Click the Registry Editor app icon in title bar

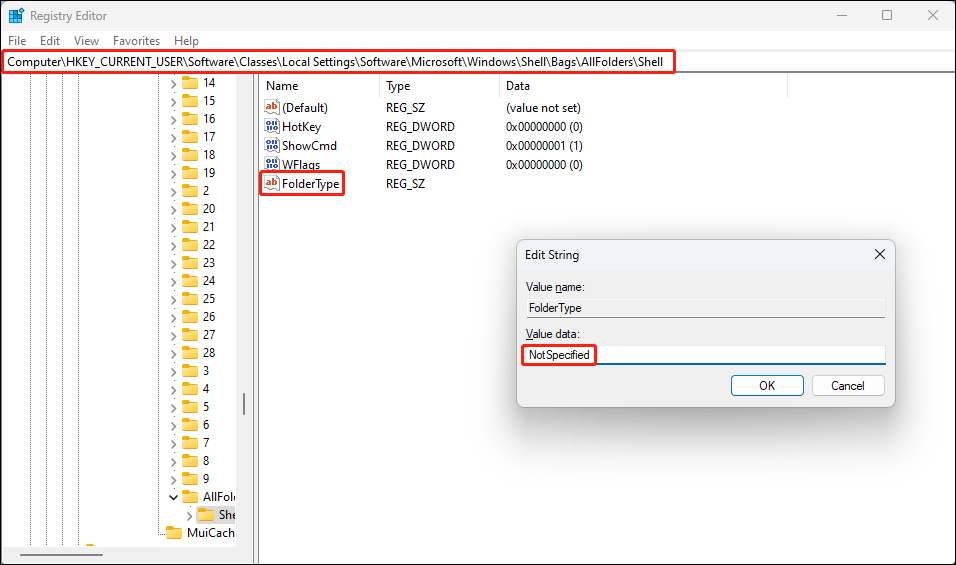tap(16, 15)
